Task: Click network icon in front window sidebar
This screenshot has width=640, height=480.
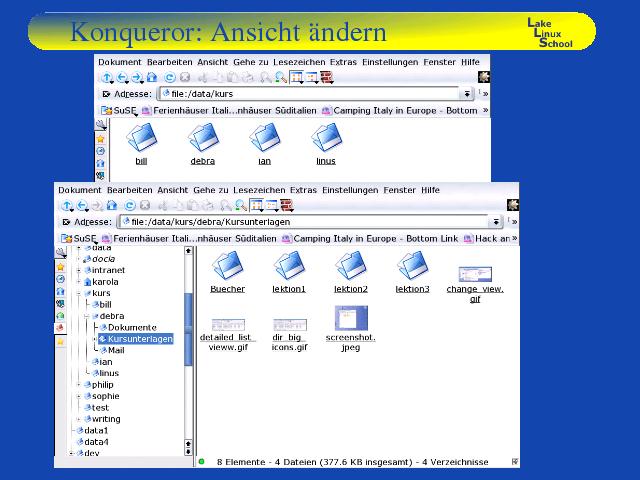Action: [x=60, y=304]
